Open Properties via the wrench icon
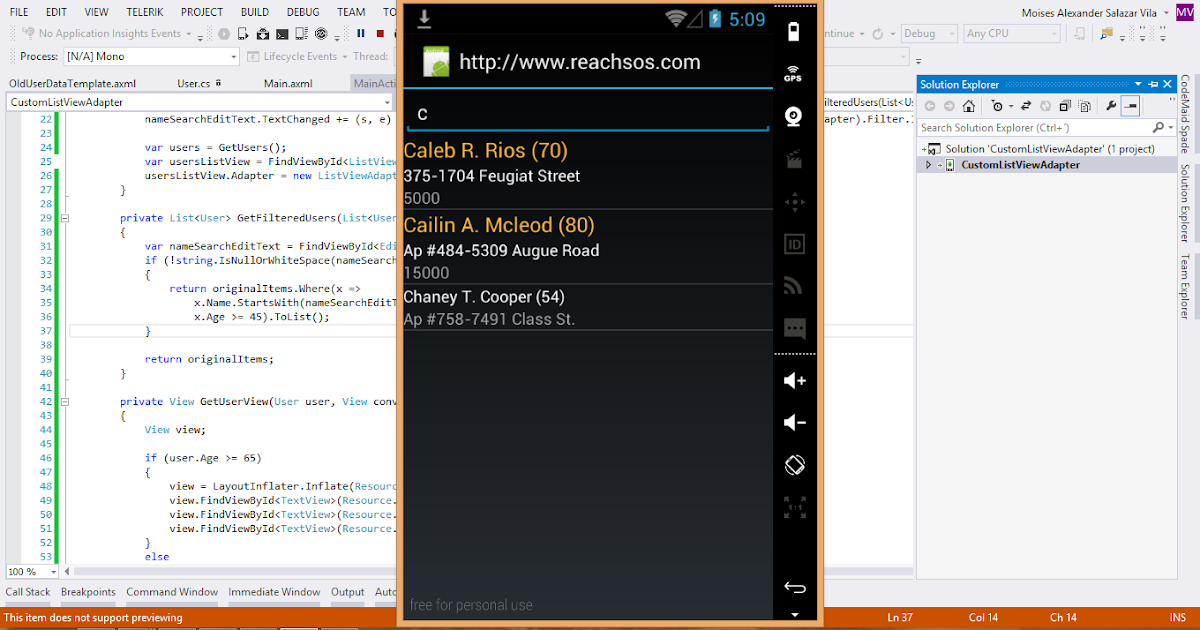This screenshot has width=1200, height=630. 1110,105
